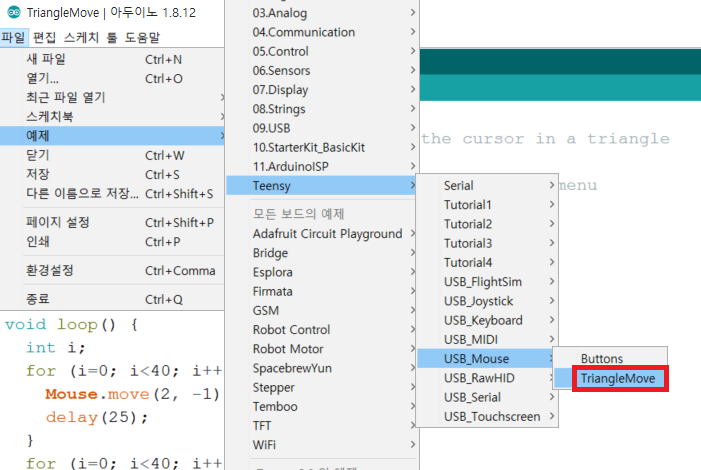
Task: Click 'Mouse.move' in the code editor
Action: 97,394
